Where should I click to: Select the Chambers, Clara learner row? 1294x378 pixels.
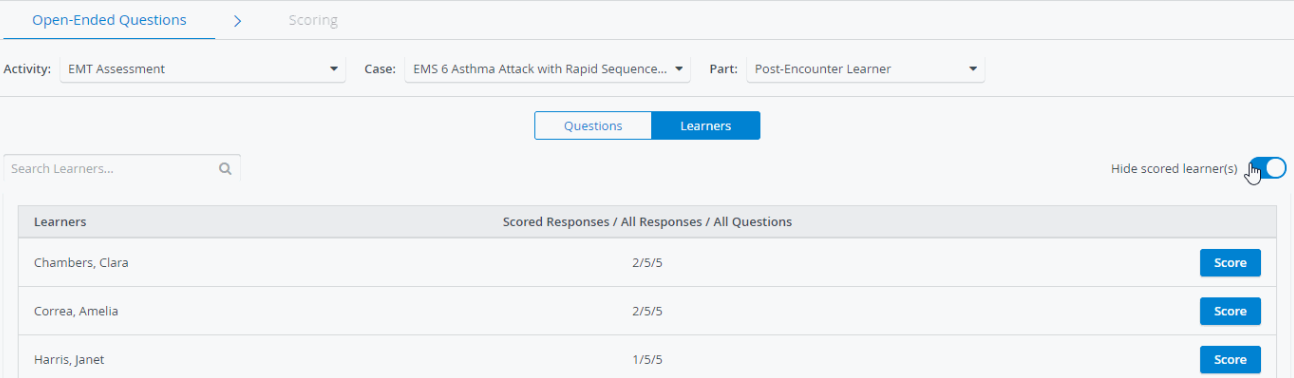click(647, 263)
